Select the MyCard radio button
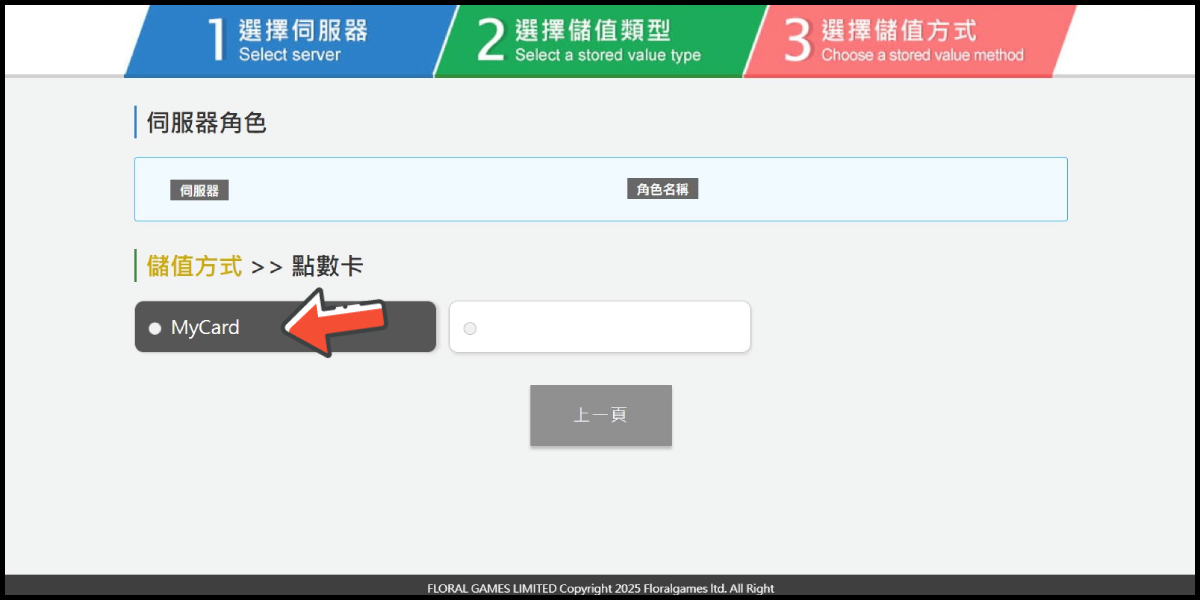The width and height of the screenshot is (1200, 600). click(x=155, y=328)
